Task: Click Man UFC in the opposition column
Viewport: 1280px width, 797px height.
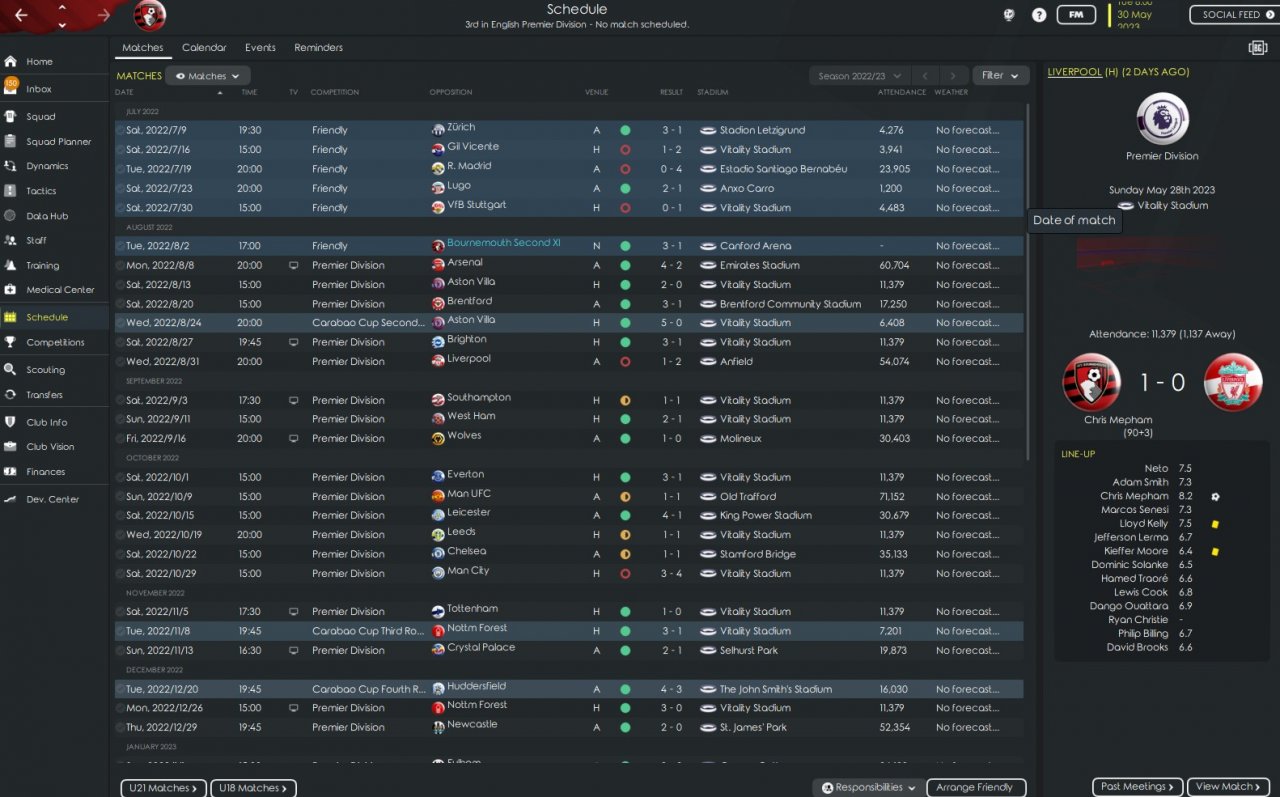Action: point(469,494)
